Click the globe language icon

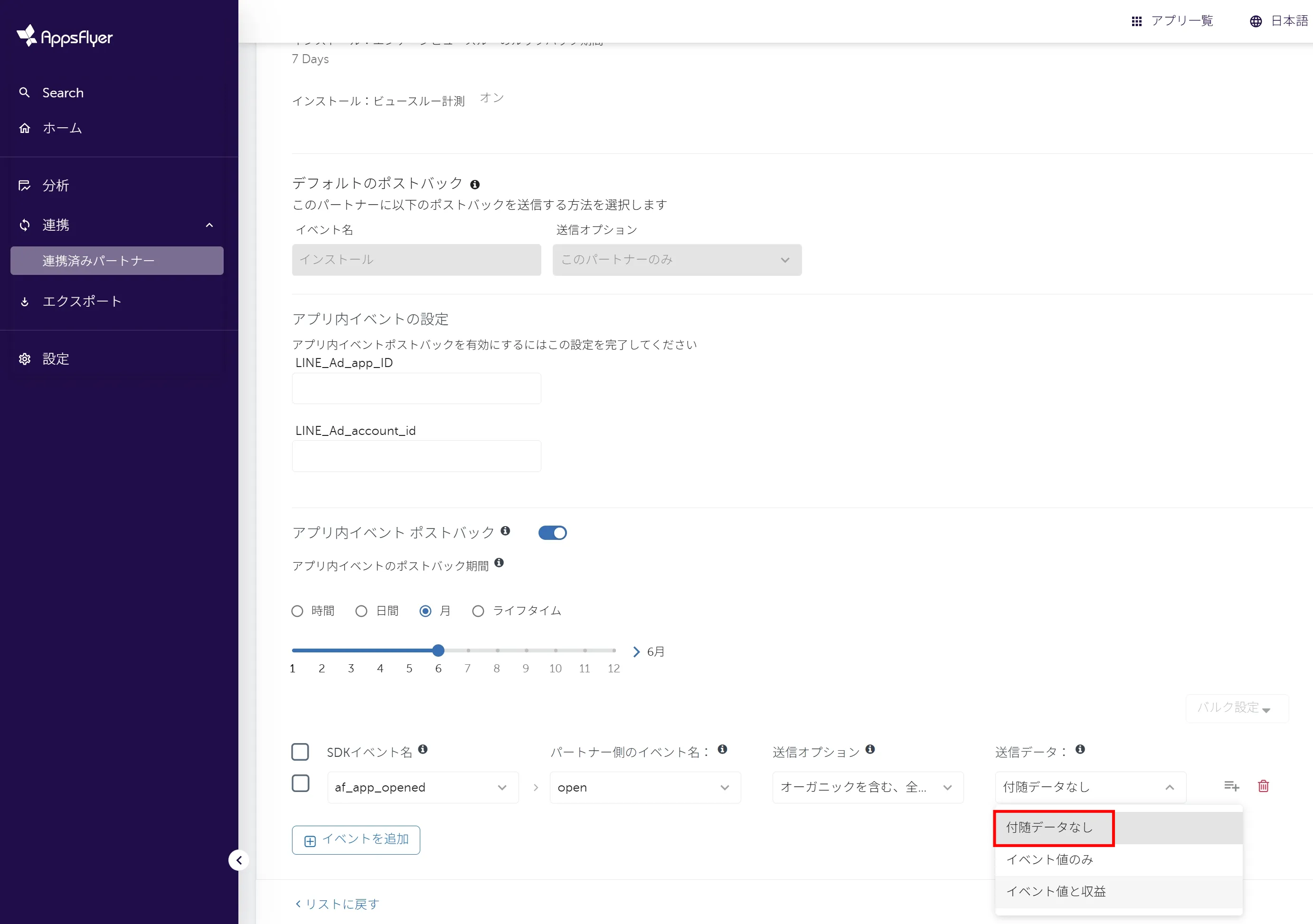click(x=1255, y=21)
